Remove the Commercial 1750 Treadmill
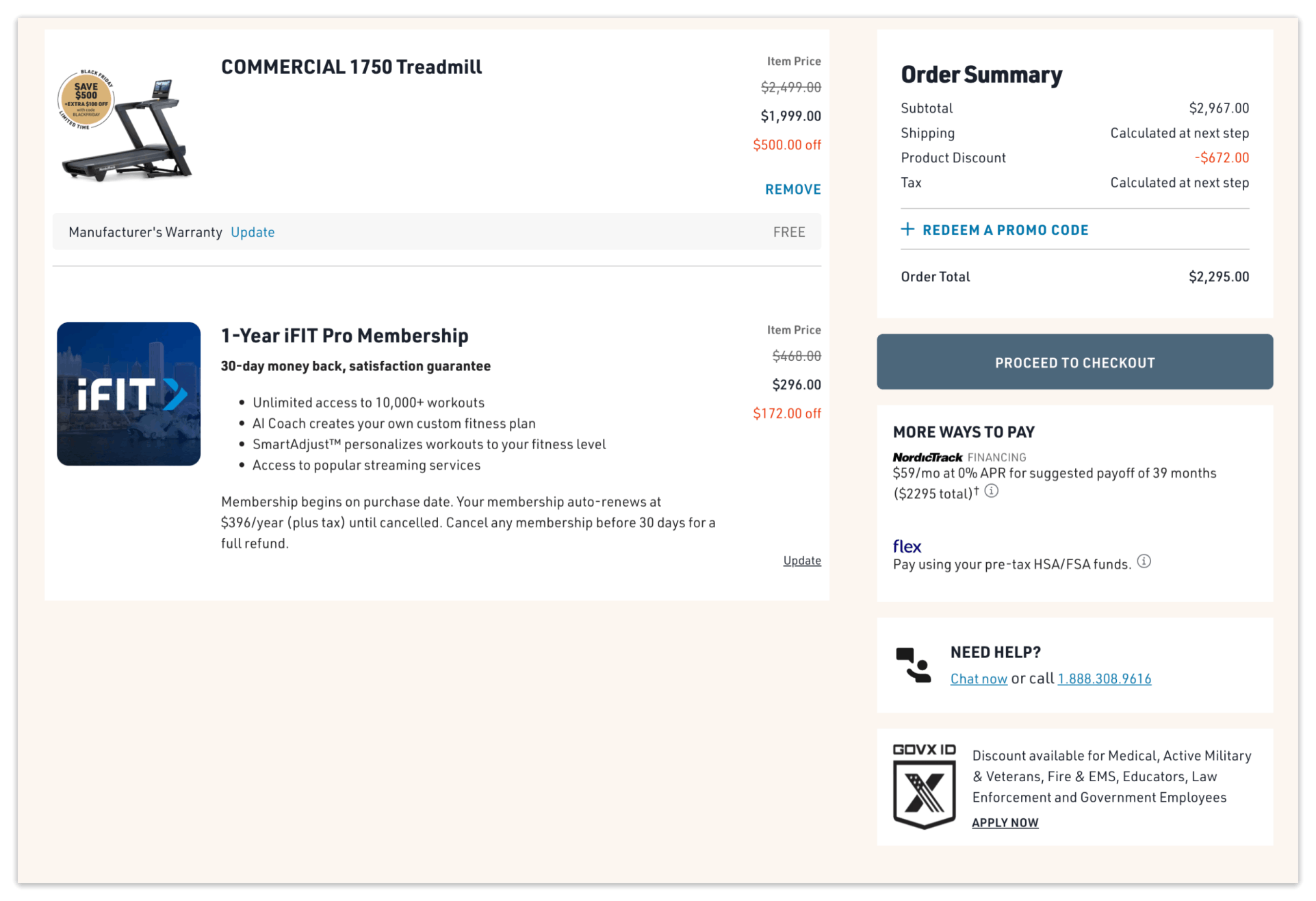Image resolution: width=1316 pixels, height=901 pixels. coord(792,189)
